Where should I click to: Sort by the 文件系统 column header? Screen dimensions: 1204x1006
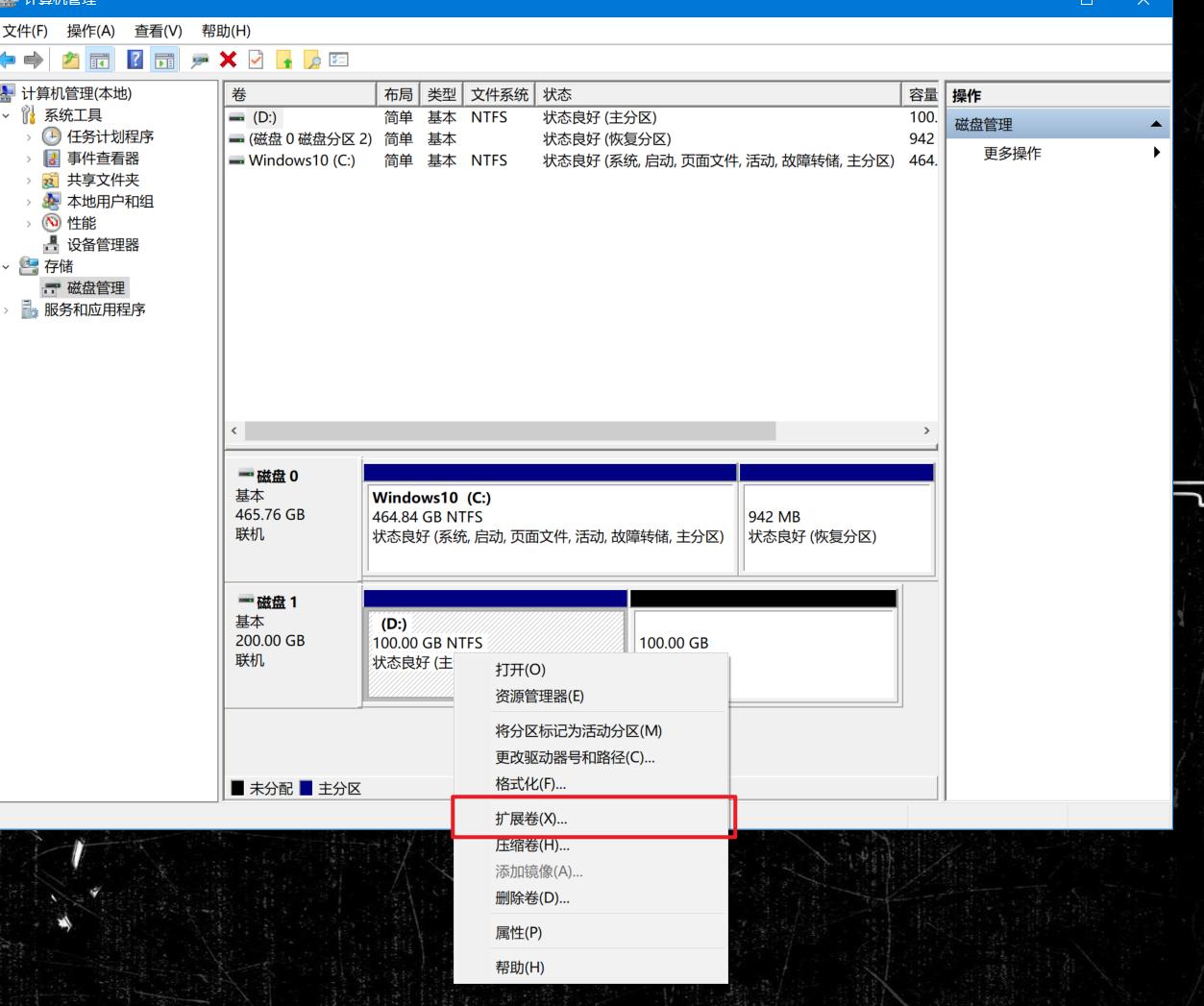(x=499, y=94)
